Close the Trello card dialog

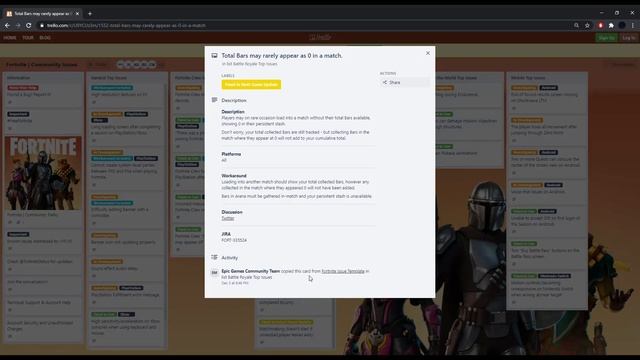[x=428, y=53]
